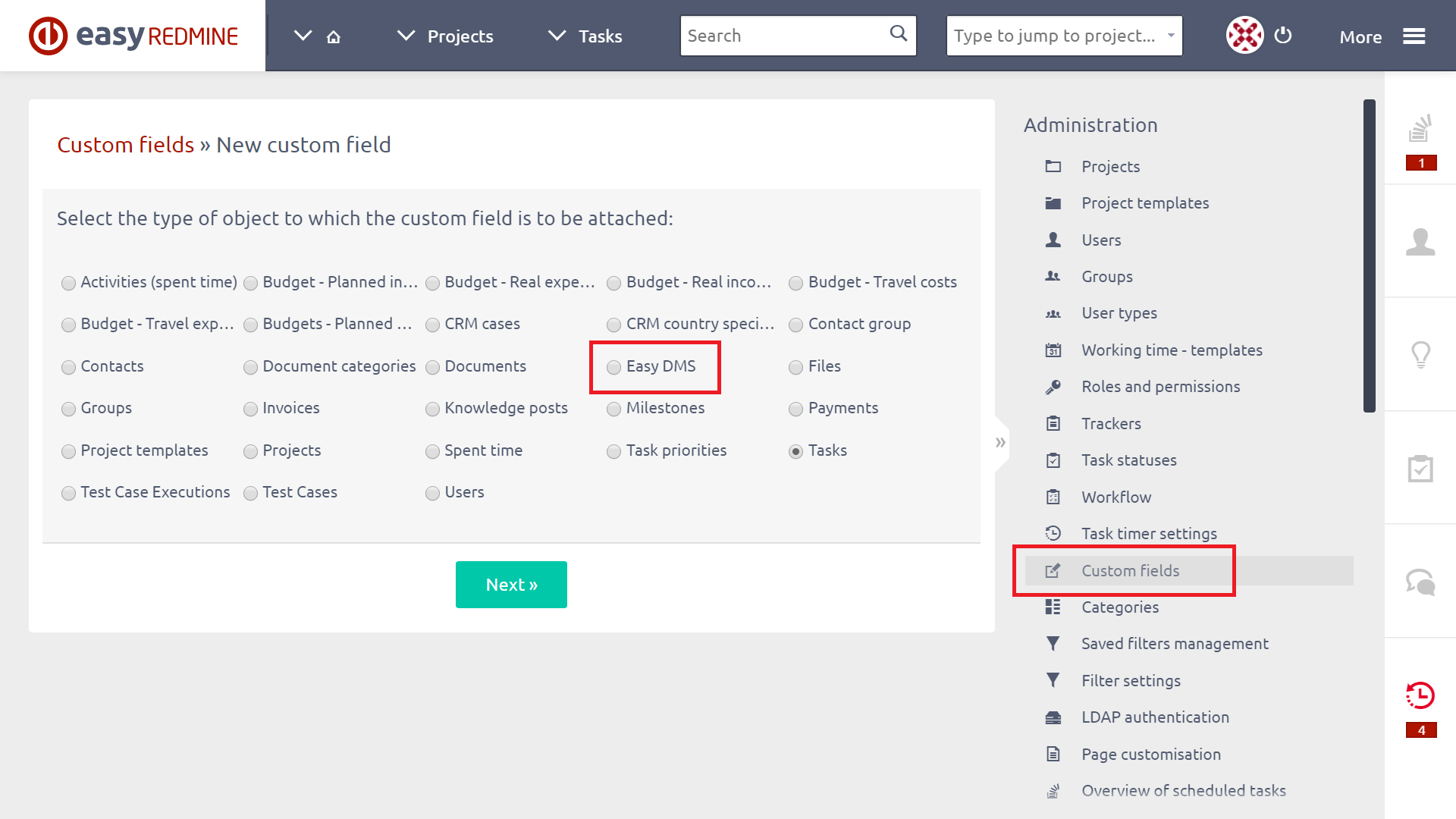Select the Projects radio button
This screenshot has height=819, width=1456.
[x=250, y=451]
